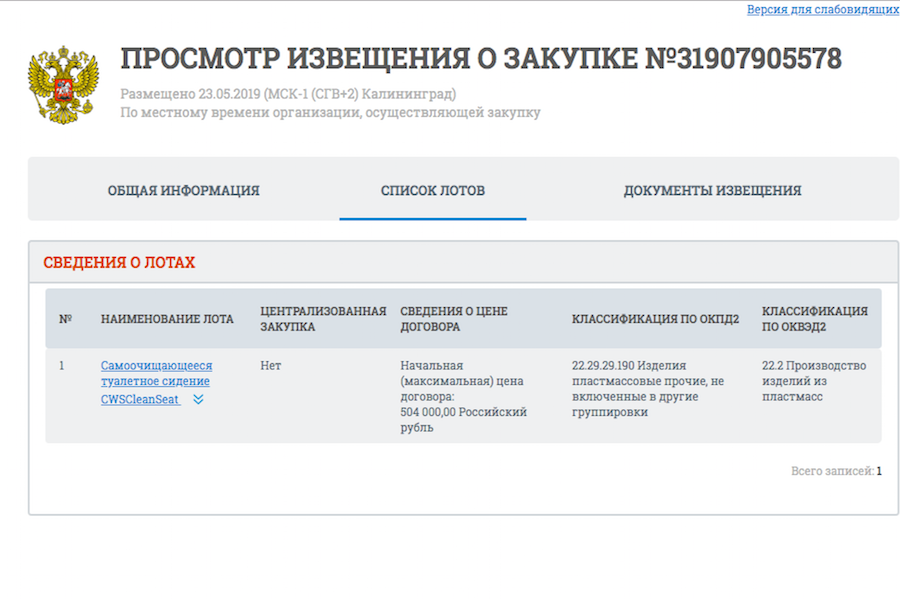This screenshot has width=900, height=600.
Task: Click the 'Классификация по ОКВЭД2' column header
Action: pos(814,319)
